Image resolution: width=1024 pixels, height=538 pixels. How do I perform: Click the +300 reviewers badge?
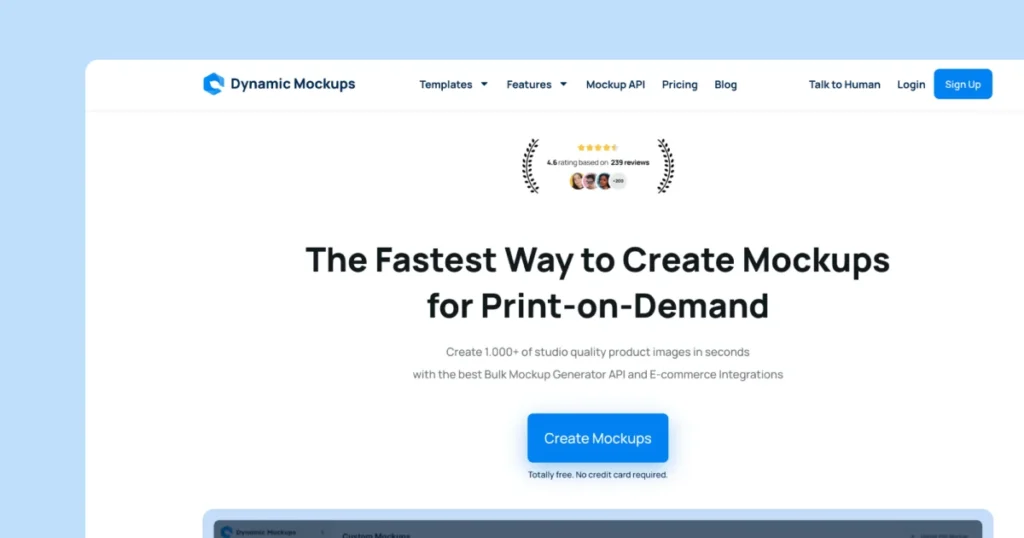click(x=618, y=181)
